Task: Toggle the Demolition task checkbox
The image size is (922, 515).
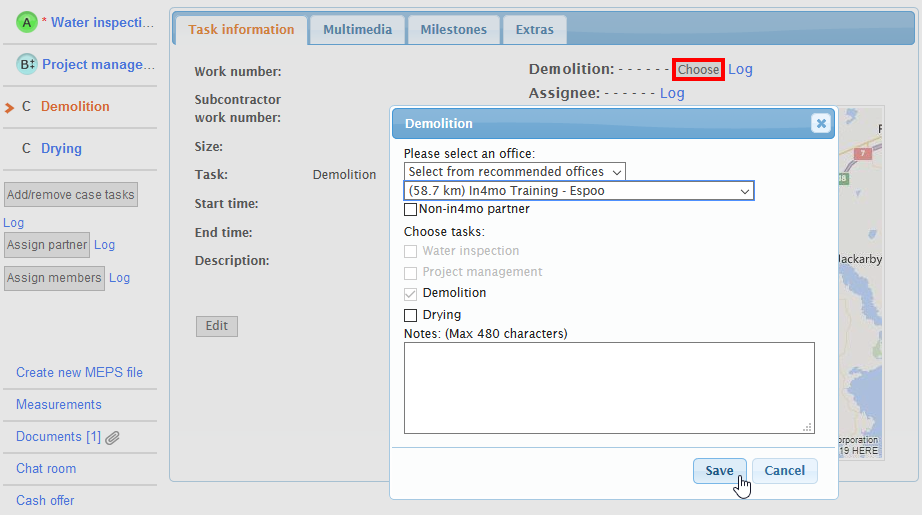Action: [410, 294]
